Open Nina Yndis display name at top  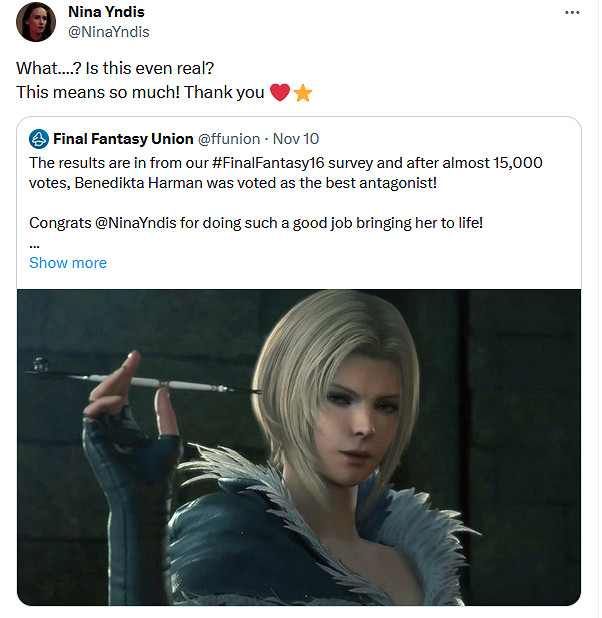click(106, 12)
